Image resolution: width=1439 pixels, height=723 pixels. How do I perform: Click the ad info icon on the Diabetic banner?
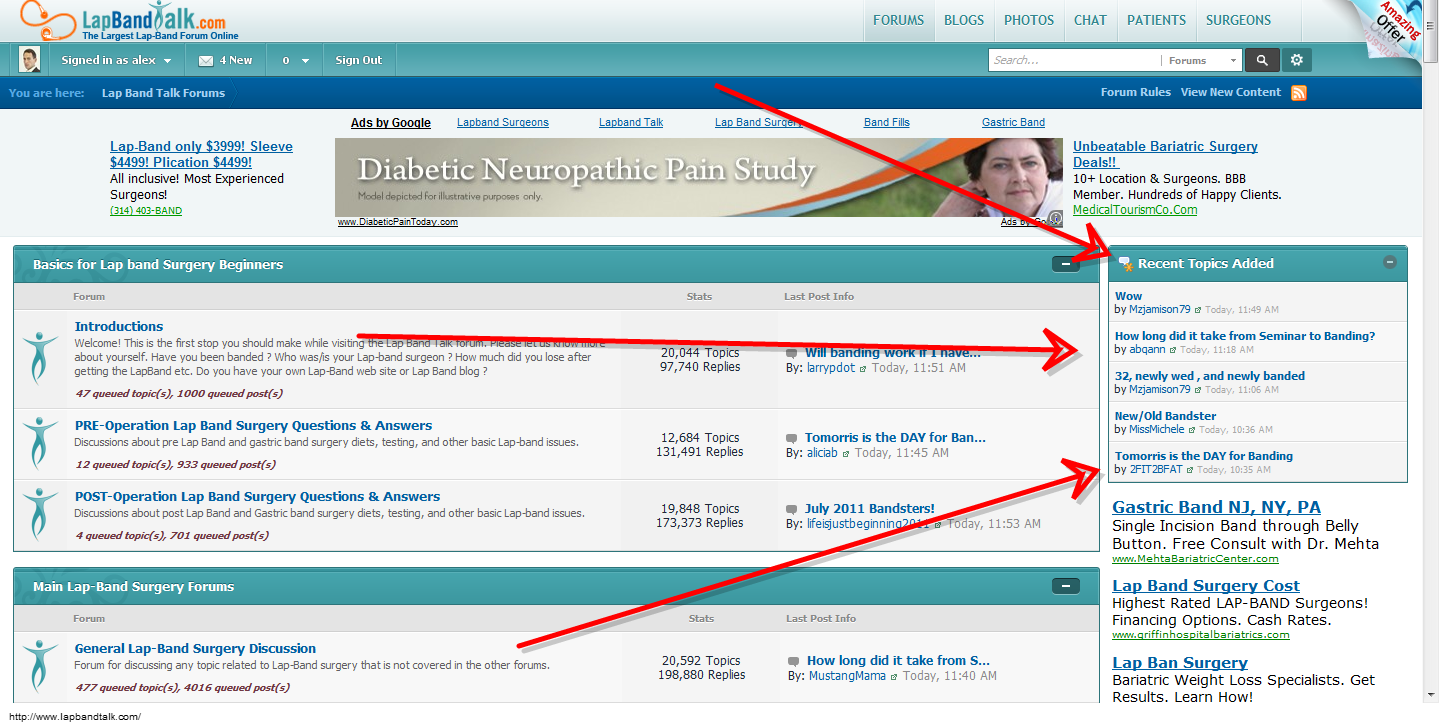tap(1055, 219)
